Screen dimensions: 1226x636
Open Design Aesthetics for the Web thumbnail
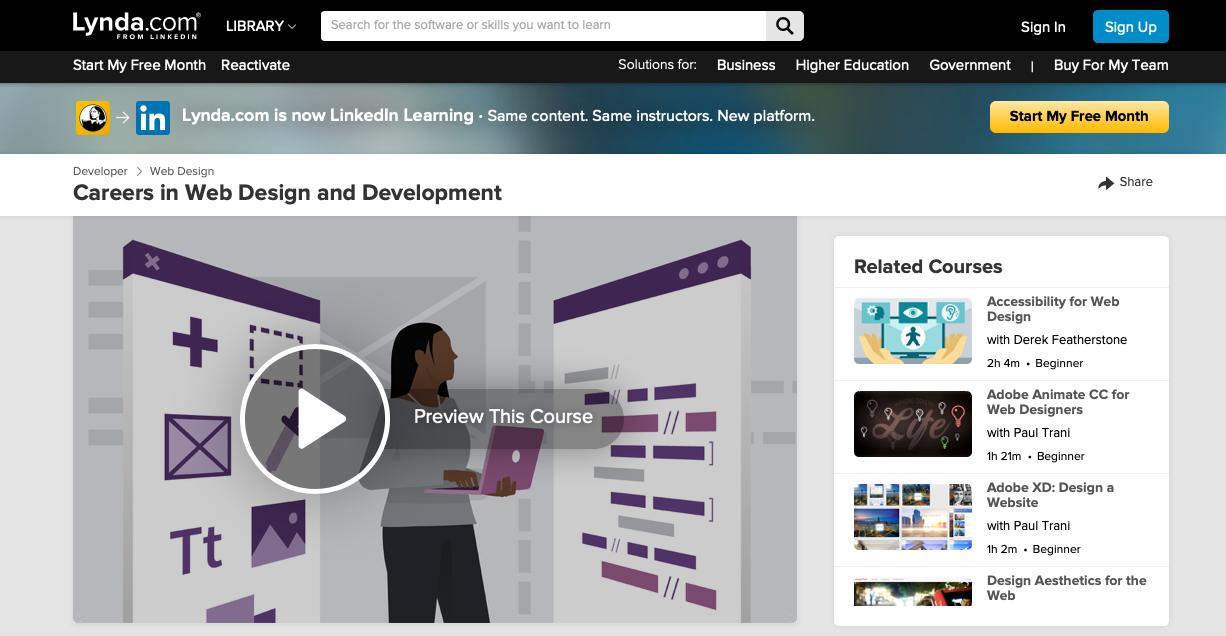pos(913,592)
